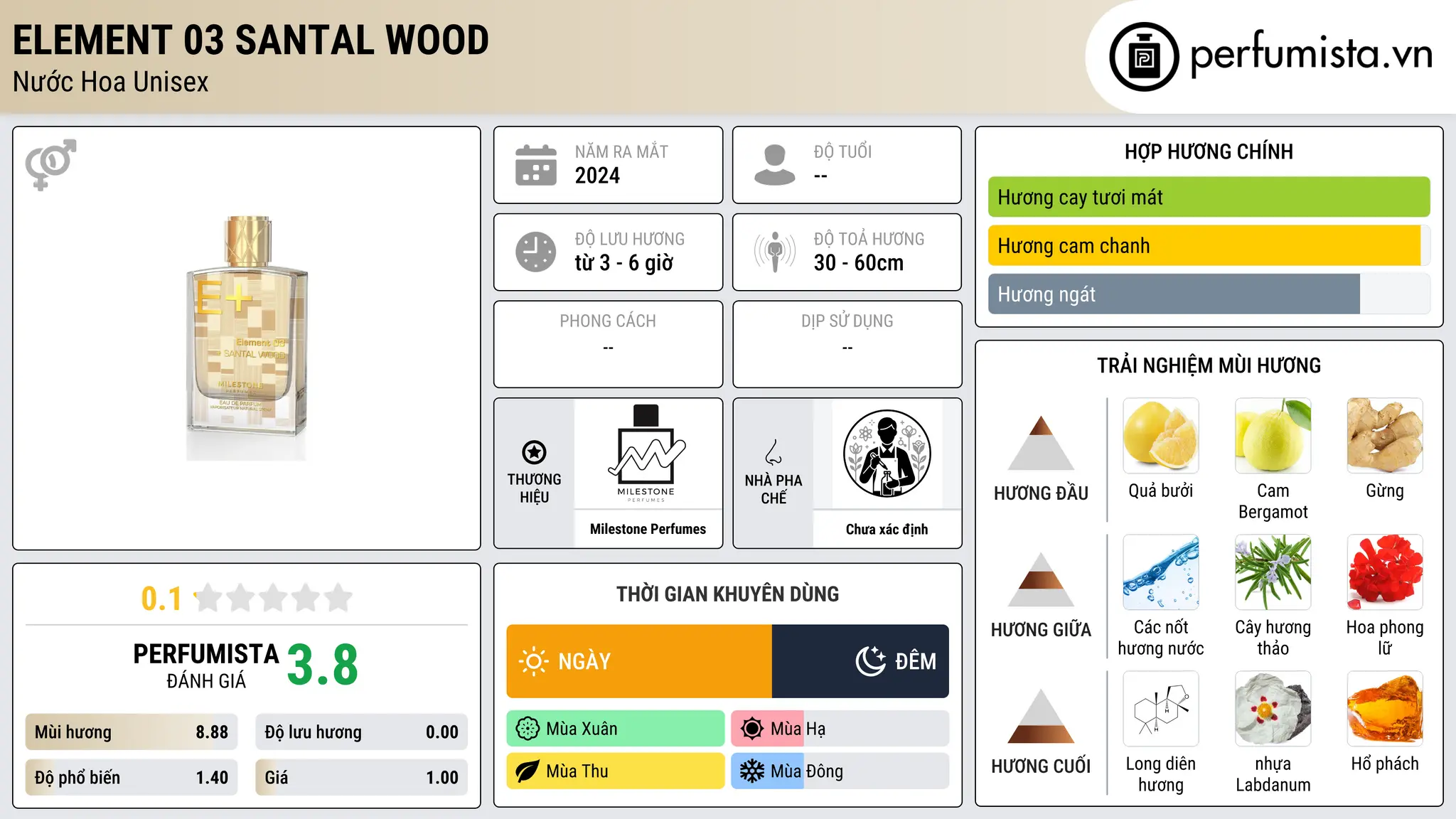
Task: Click the Độ phổ biến score bar
Action: (x=132, y=777)
